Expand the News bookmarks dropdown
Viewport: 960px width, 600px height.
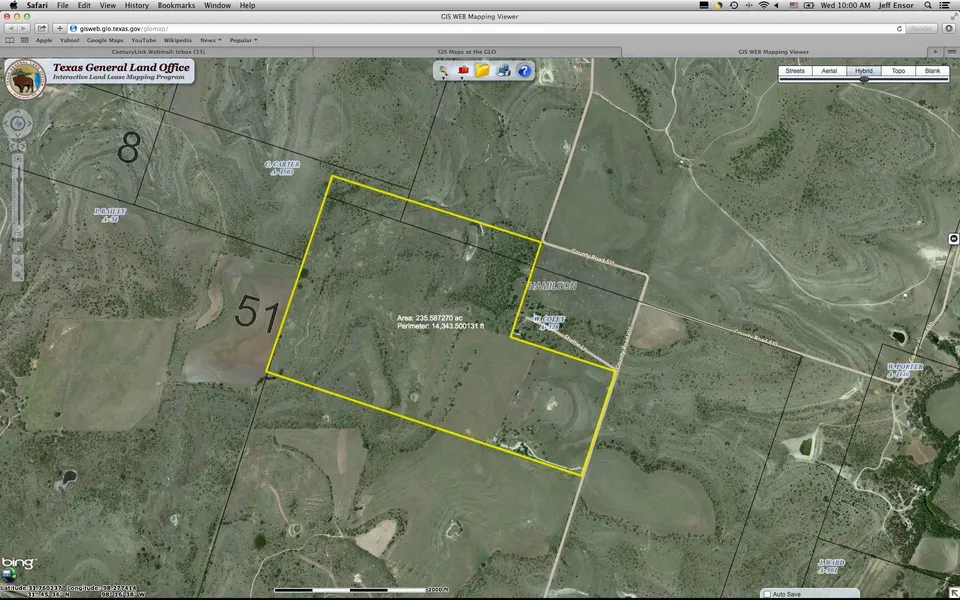coord(211,40)
